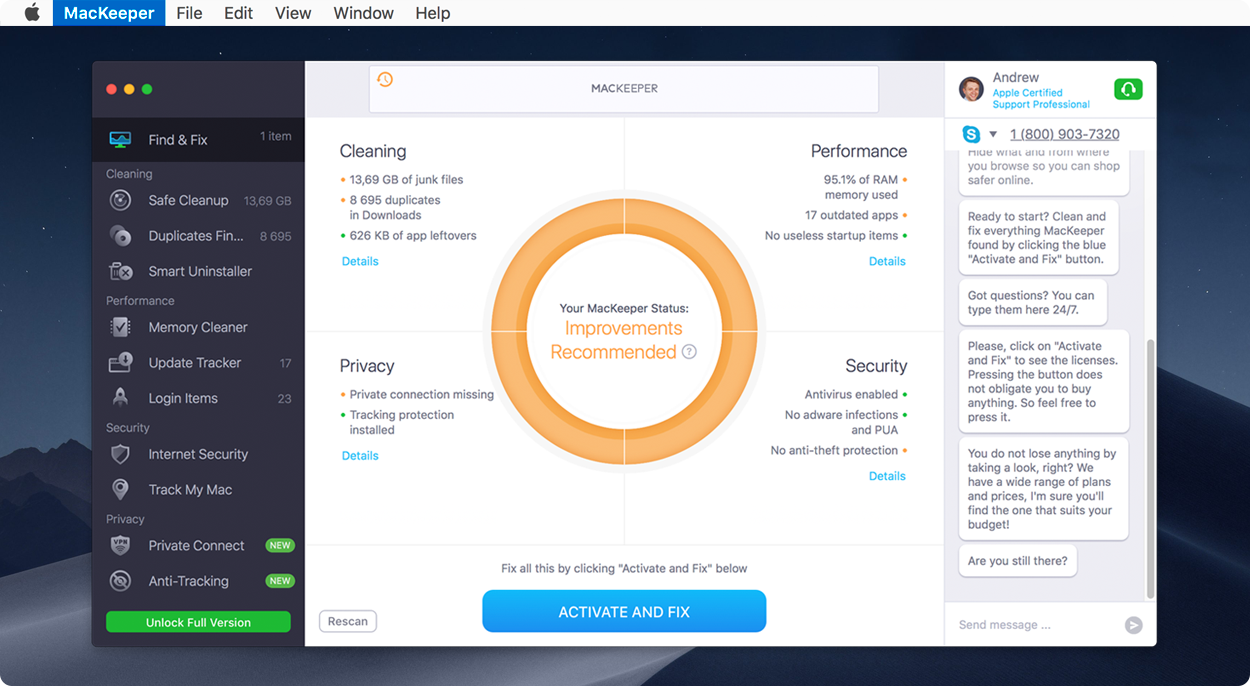This screenshot has width=1250, height=686.
Task: Open Details link under Privacy
Action: (x=360, y=455)
